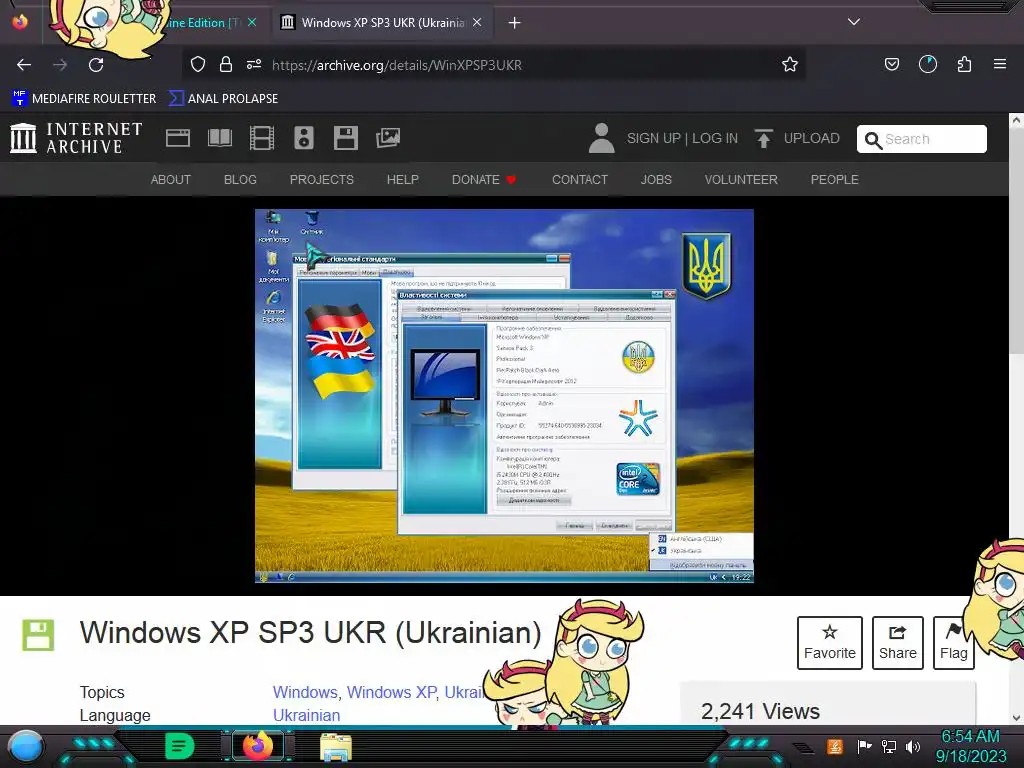Click the Windows XP screenshot preview image
The width and height of the screenshot is (1024, 768).
pyautogui.click(x=504, y=396)
